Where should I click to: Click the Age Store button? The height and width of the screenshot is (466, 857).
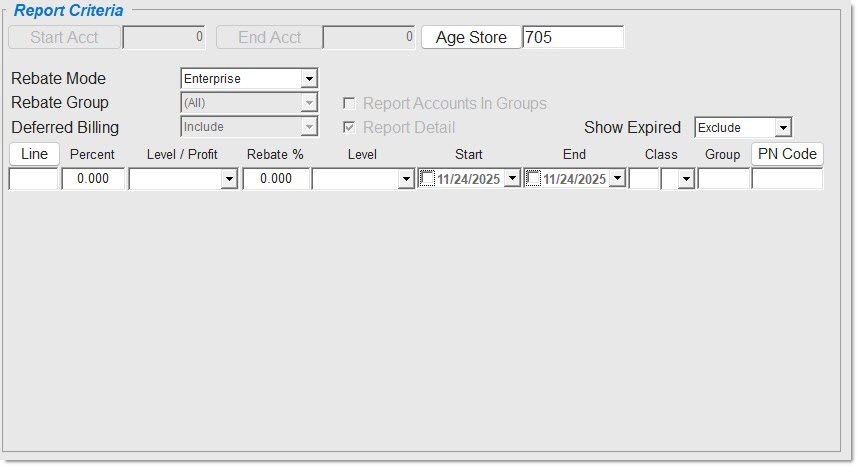pyautogui.click(x=471, y=38)
